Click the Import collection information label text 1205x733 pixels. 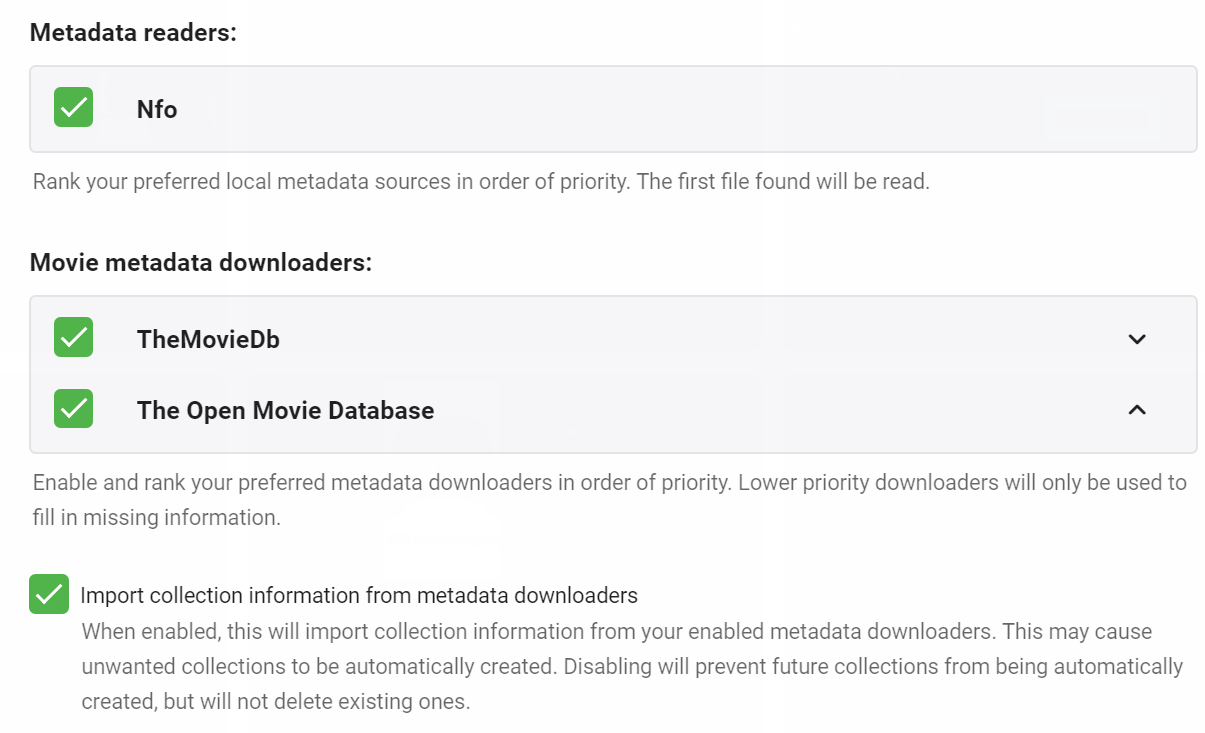point(358,596)
